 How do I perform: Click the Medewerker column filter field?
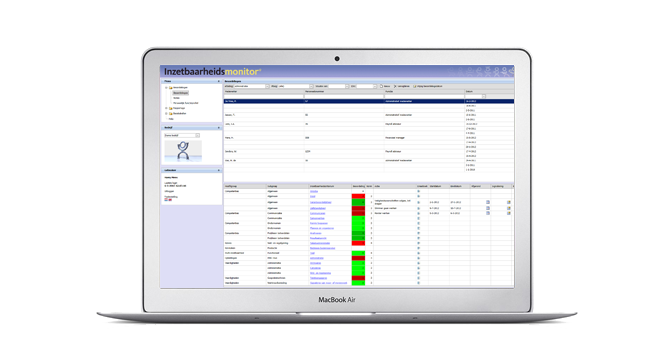264,96
